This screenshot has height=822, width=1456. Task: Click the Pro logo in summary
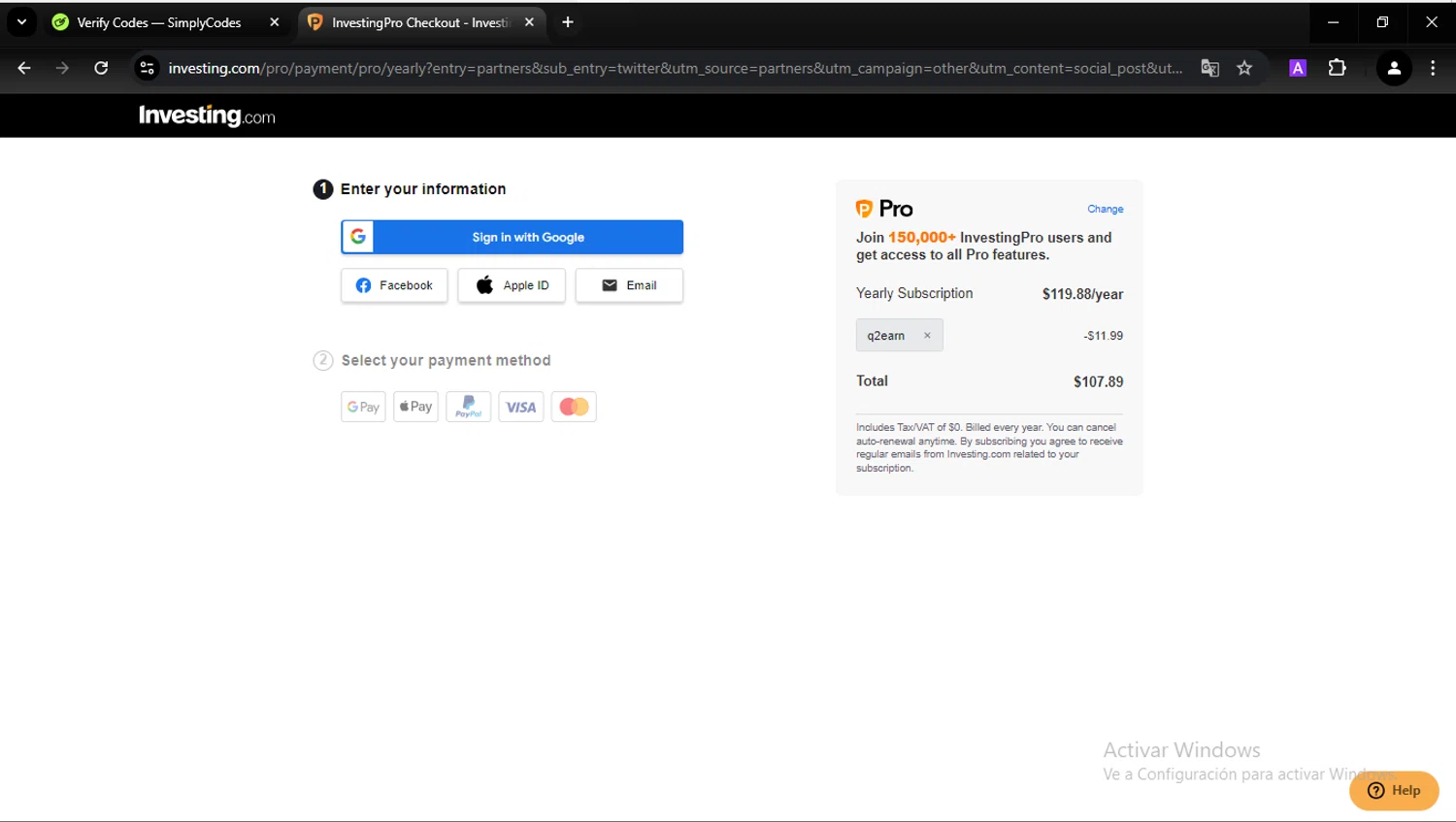tap(884, 209)
